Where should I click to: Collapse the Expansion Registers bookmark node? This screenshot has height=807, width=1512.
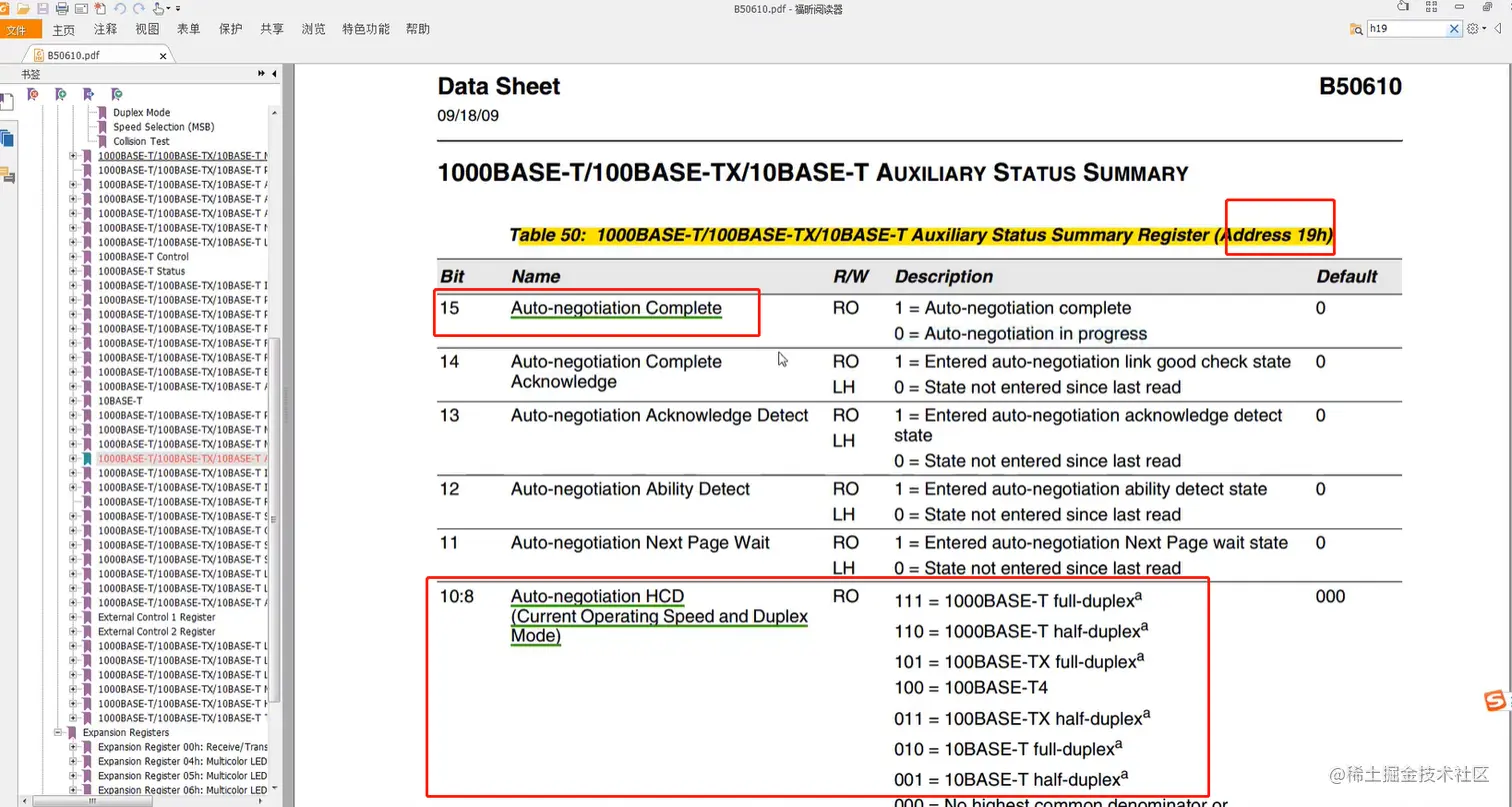point(58,733)
